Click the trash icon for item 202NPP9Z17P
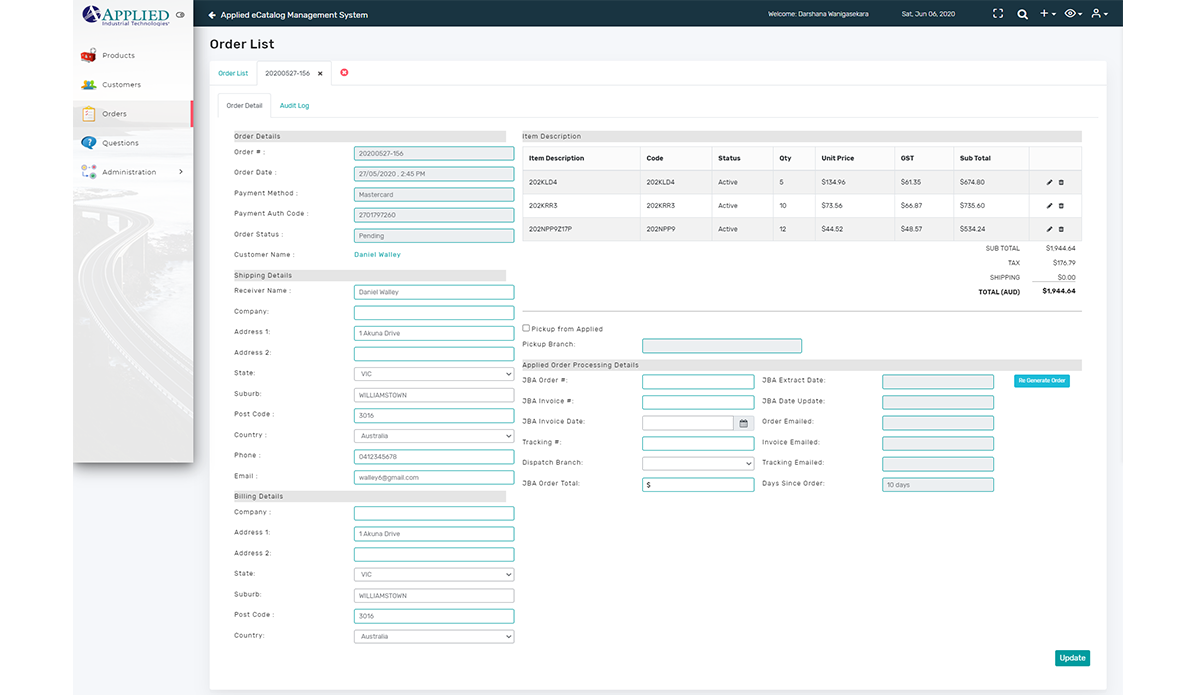 [x=1061, y=229]
